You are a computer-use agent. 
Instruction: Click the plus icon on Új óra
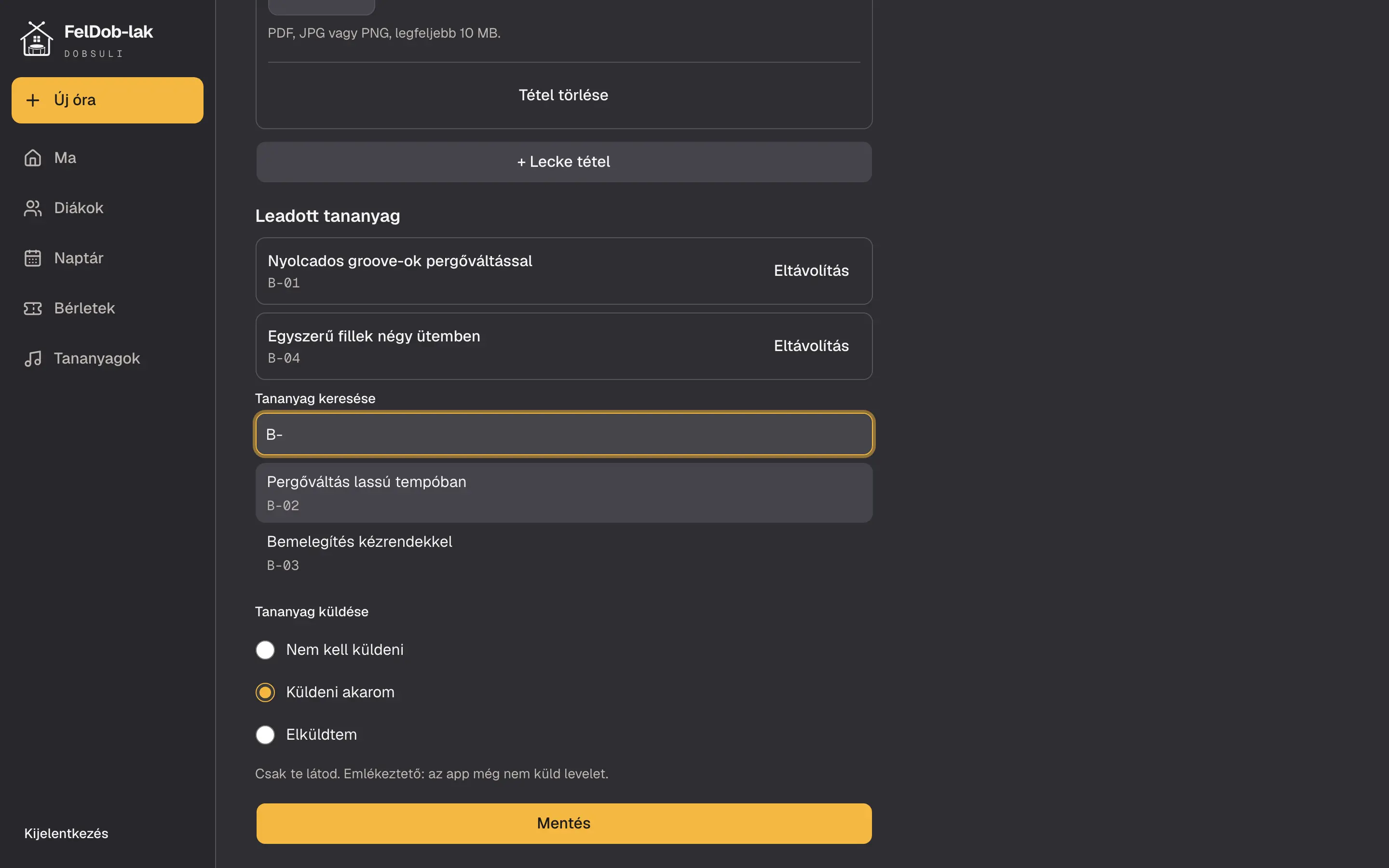33,100
